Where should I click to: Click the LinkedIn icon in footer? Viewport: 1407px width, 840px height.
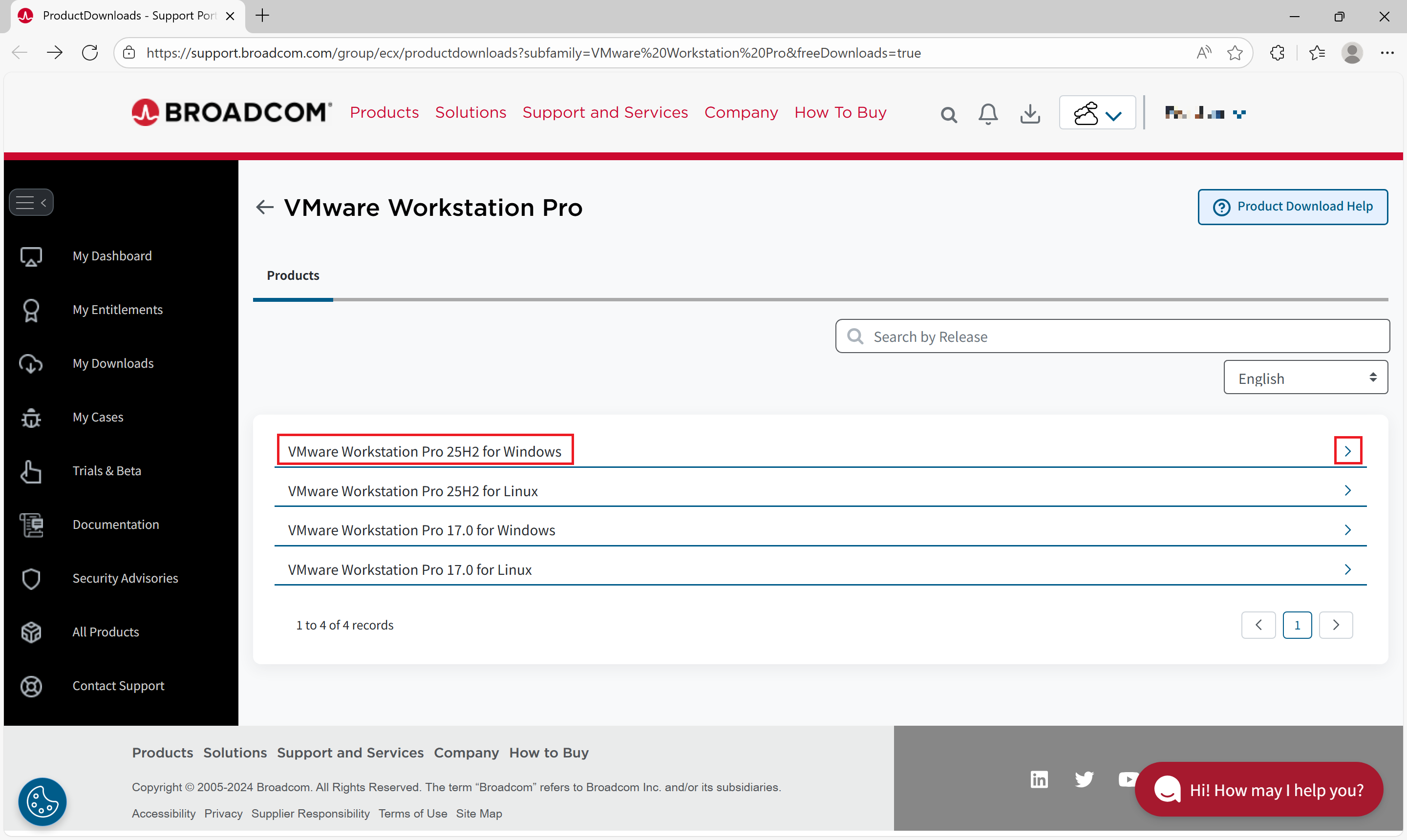(x=1039, y=779)
